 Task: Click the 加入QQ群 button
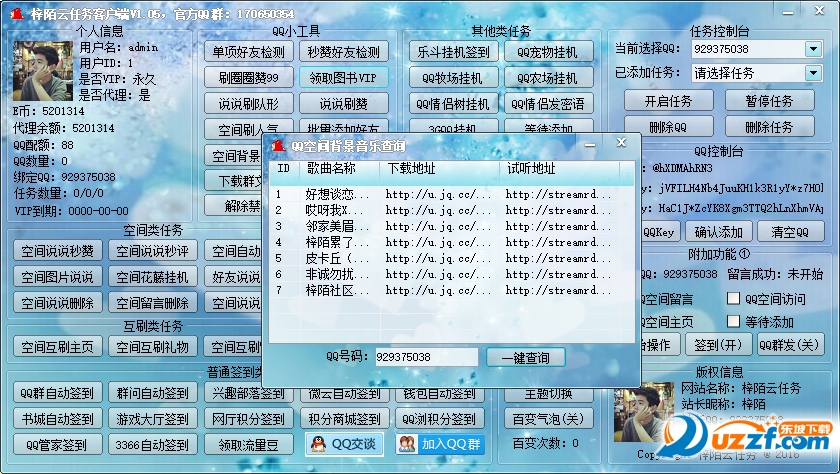(x=440, y=444)
